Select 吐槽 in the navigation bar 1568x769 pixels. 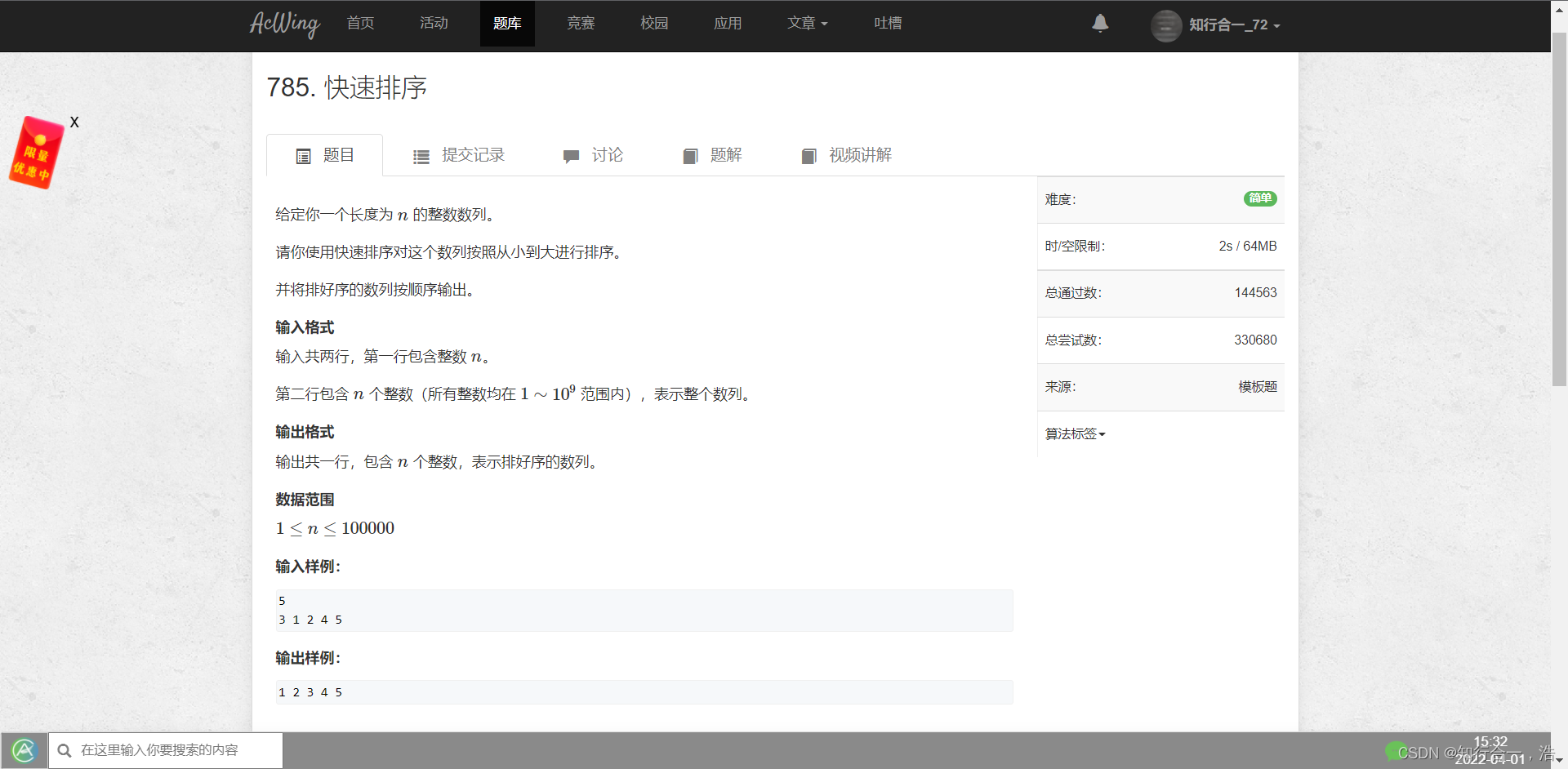[888, 24]
